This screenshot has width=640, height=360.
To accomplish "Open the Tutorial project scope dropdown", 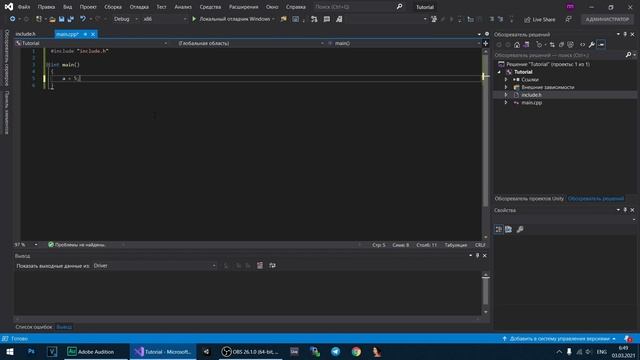I will [91, 43].
